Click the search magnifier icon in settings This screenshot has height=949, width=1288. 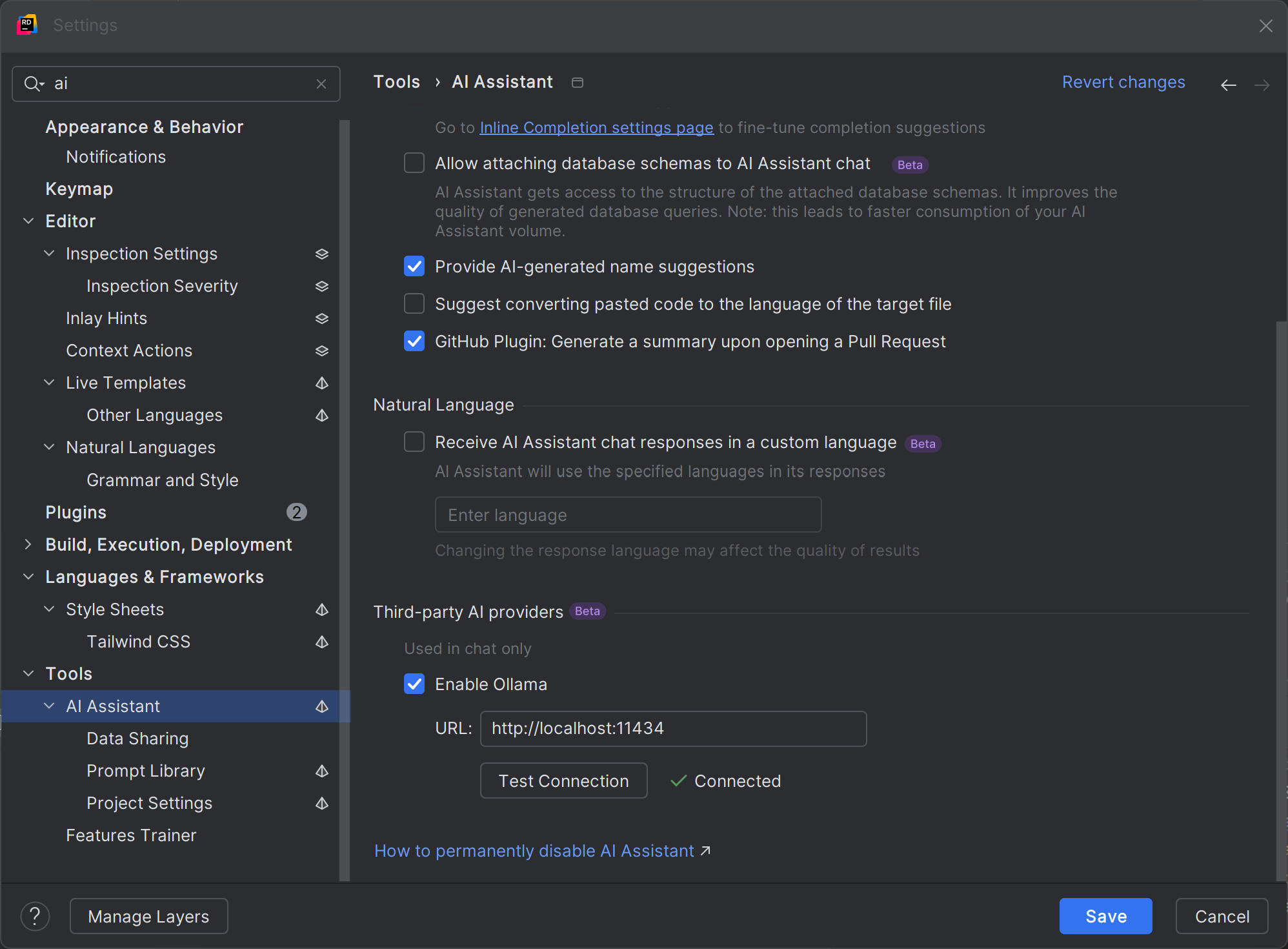click(34, 84)
